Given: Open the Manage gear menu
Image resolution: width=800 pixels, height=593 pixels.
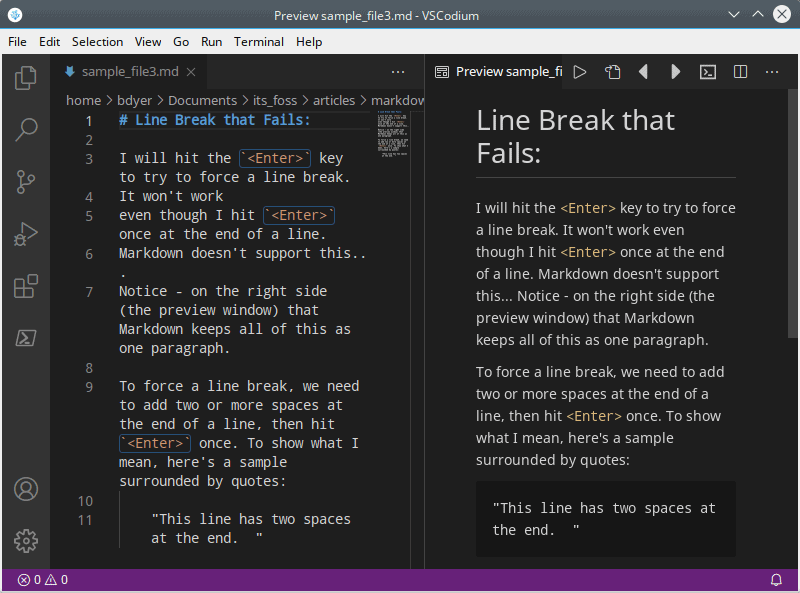Looking at the screenshot, I should 26,540.
